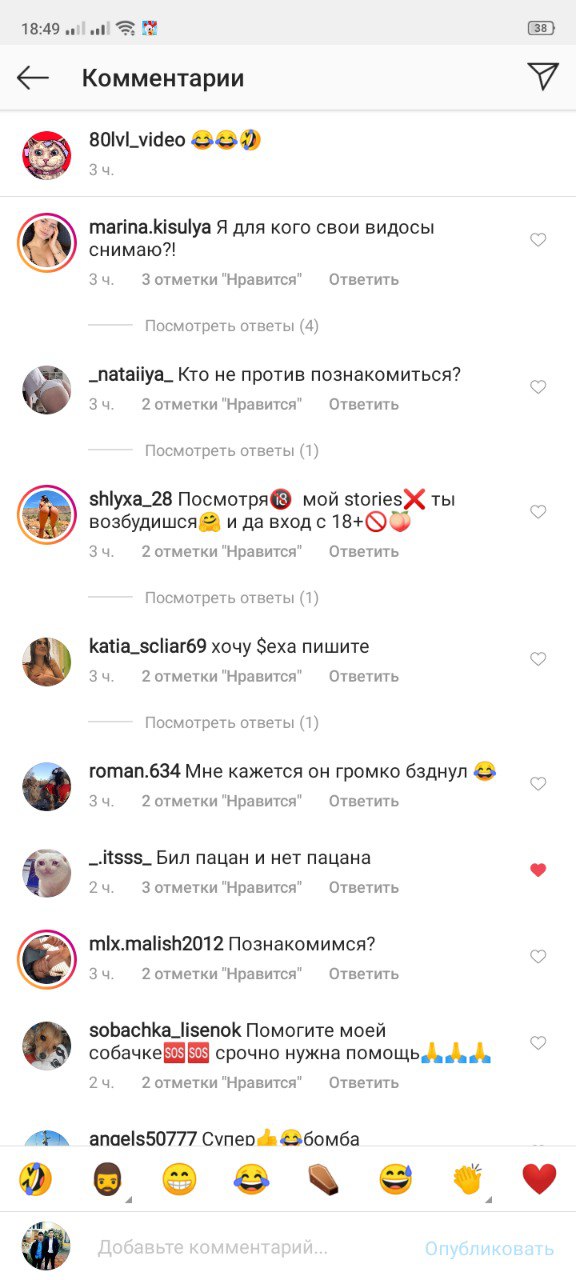Insert the bearded man emoji
Image resolution: width=576 pixels, height=1280 pixels.
point(107,1180)
